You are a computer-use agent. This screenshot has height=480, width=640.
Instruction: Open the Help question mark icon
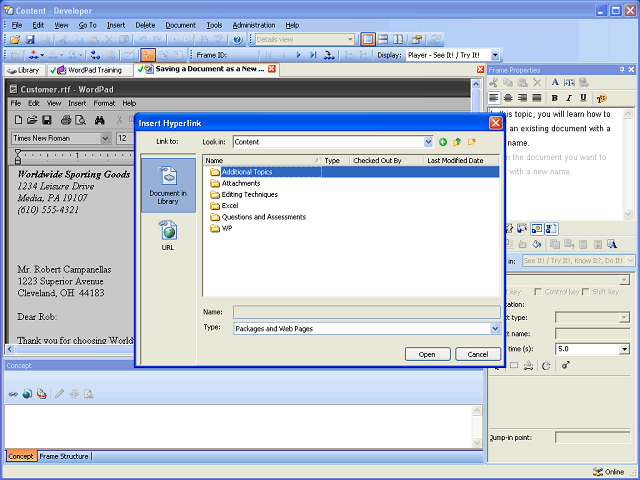238,40
